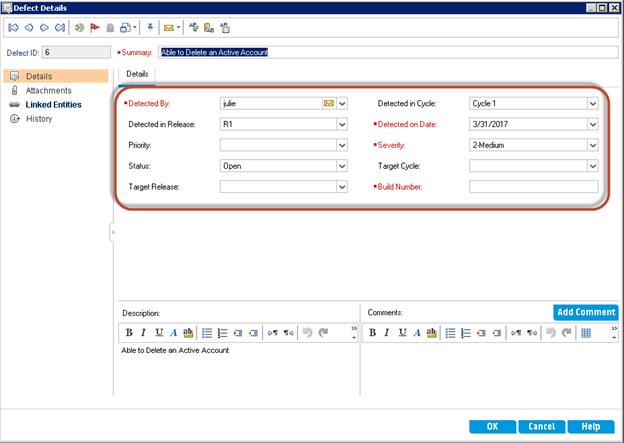Click the red follow-up flag icon
The width and height of the screenshot is (624, 443).
pos(96,27)
